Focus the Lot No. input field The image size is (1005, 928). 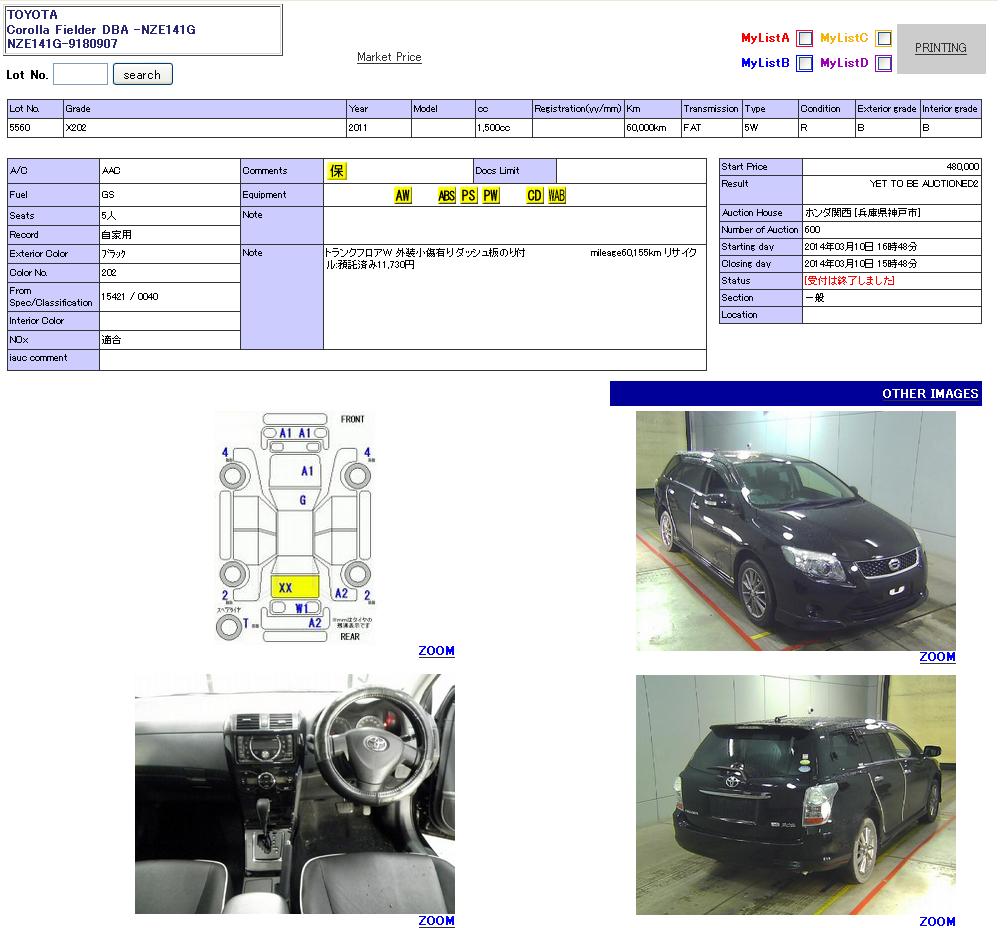(80, 74)
